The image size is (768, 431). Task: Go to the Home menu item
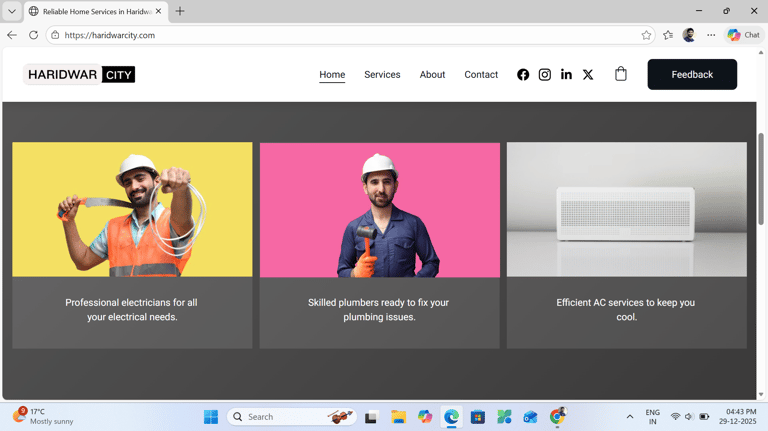coord(332,74)
